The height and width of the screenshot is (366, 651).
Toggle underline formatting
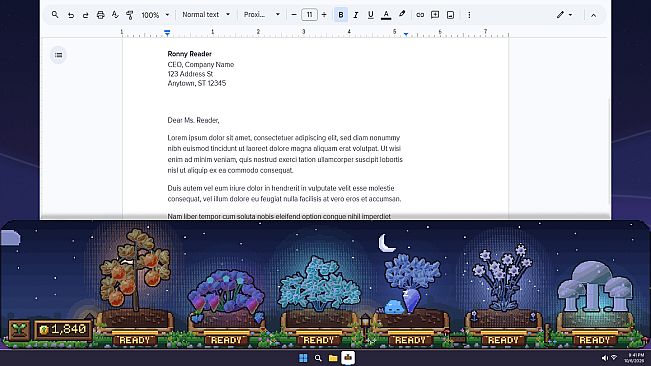pyautogui.click(x=371, y=15)
